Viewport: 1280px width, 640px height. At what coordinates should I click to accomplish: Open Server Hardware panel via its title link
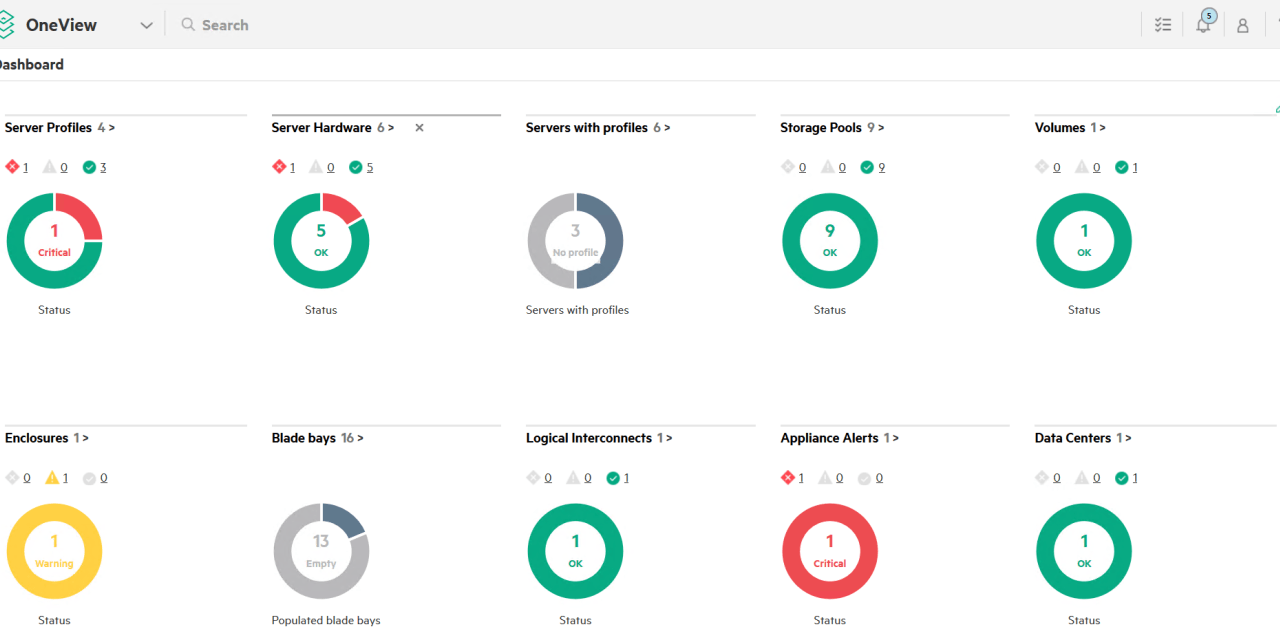tap(322, 127)
